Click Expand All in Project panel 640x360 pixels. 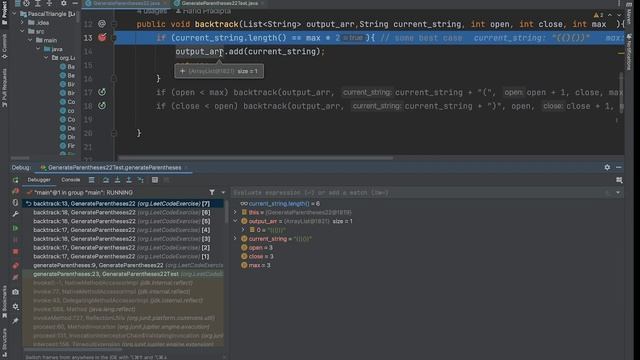click(38, 3)
